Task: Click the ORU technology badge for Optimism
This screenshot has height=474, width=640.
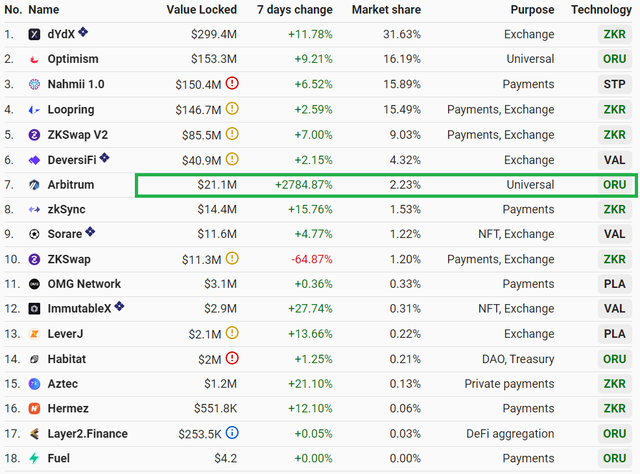Action: (615, 59)
